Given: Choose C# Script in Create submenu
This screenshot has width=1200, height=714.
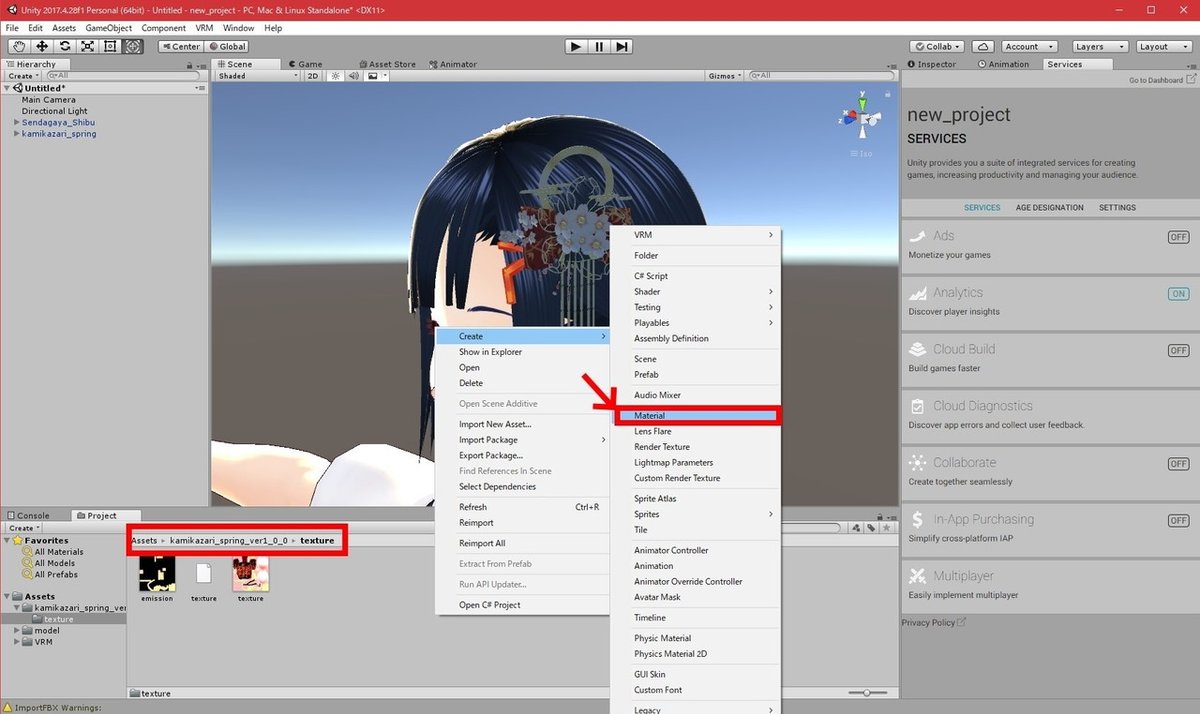Looking at the screenshot, I should coord(696,276).
